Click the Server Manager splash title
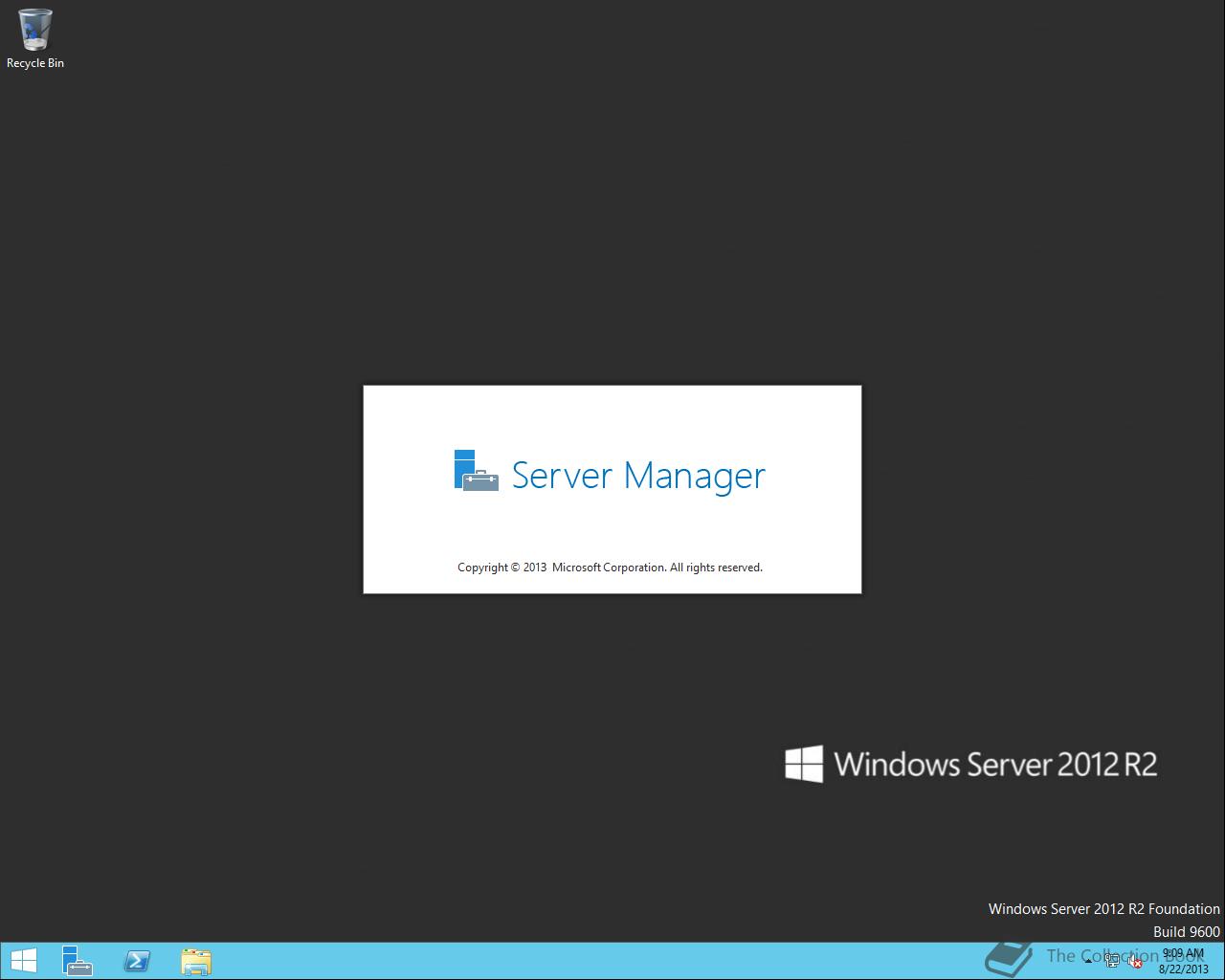This screenshot has height=980, width=1225. point(639,475)
